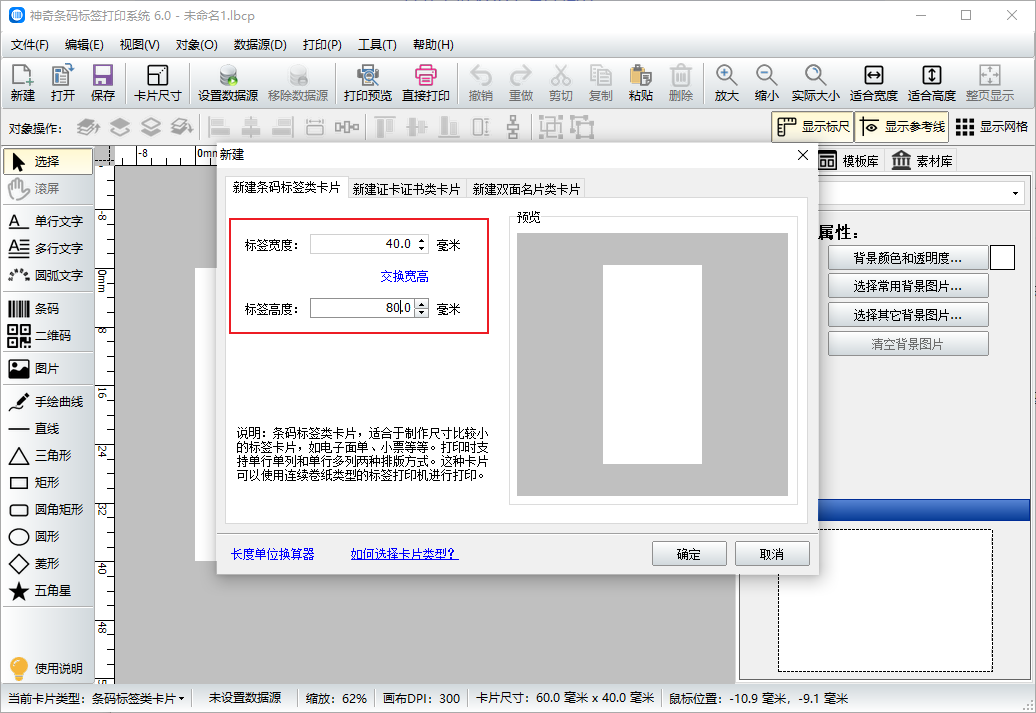Click 适合高度 fit height icon
Screen dimensions: 1036x713
pyautogui.click(x=932, y=83)
